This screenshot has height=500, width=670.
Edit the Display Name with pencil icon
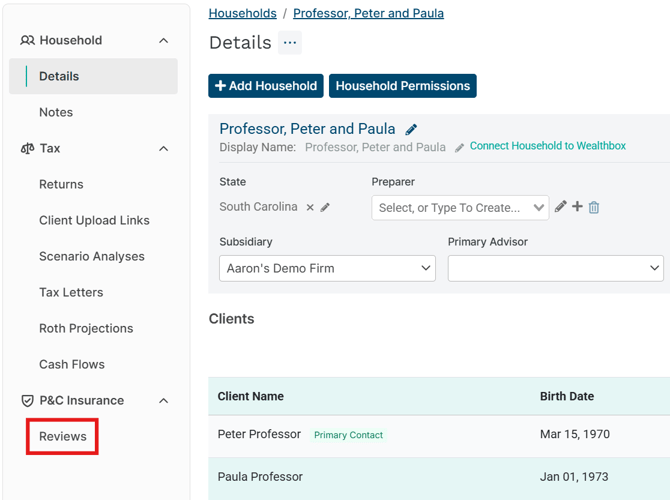[459, 148]
